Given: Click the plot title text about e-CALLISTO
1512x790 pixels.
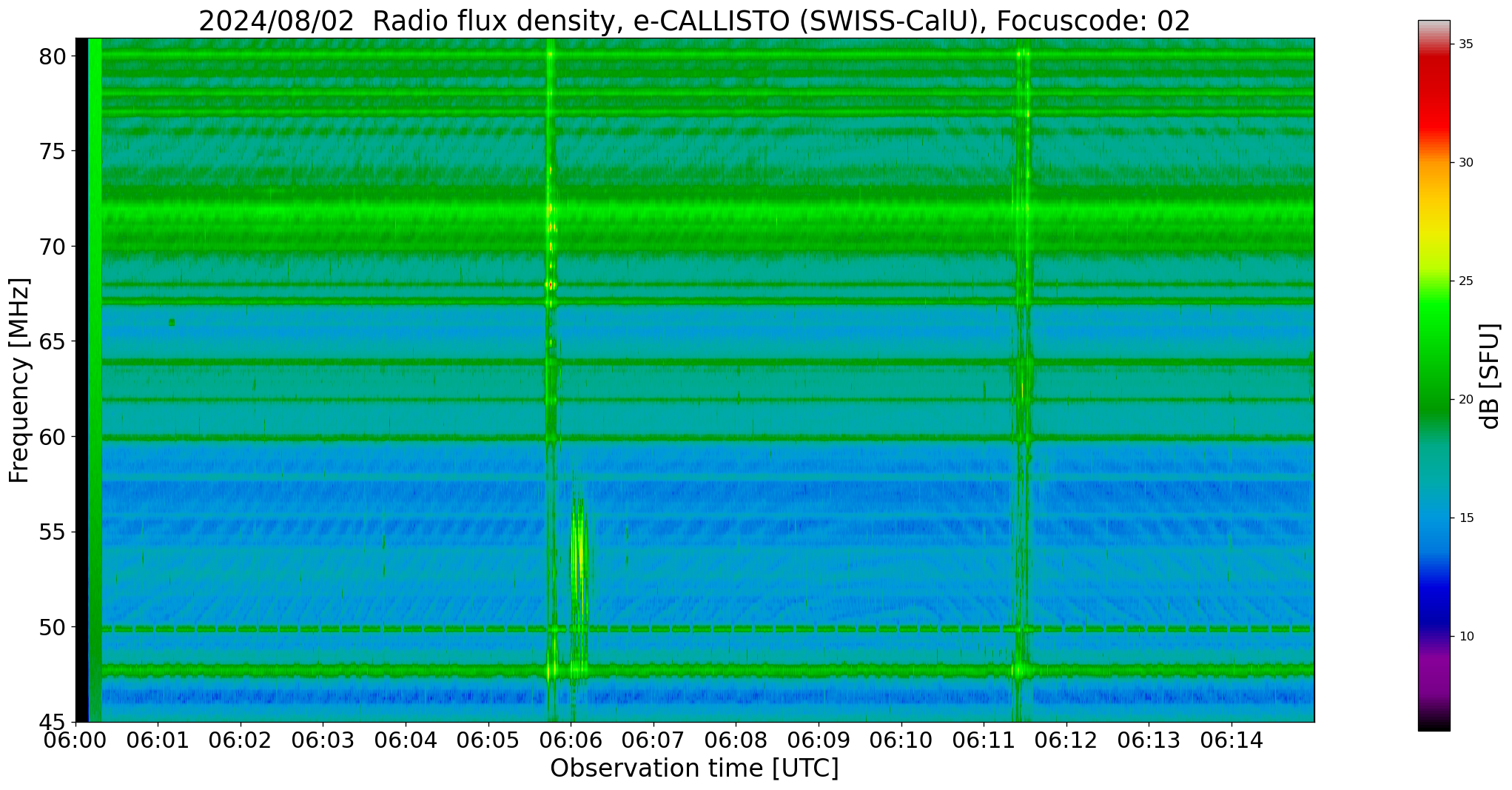Looking at the screenshot, I should pos(694,21).
